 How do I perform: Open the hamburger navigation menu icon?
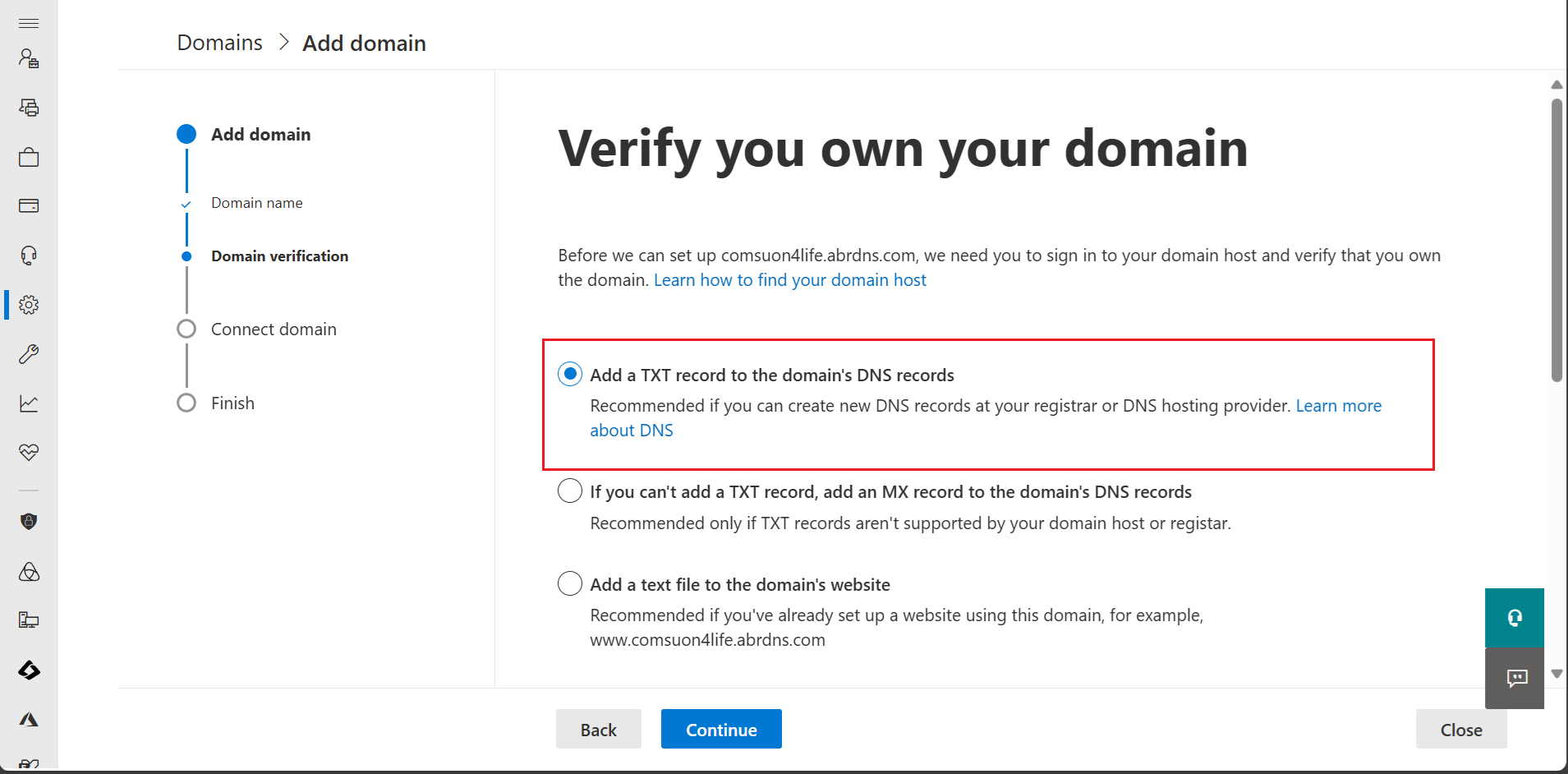29,23
